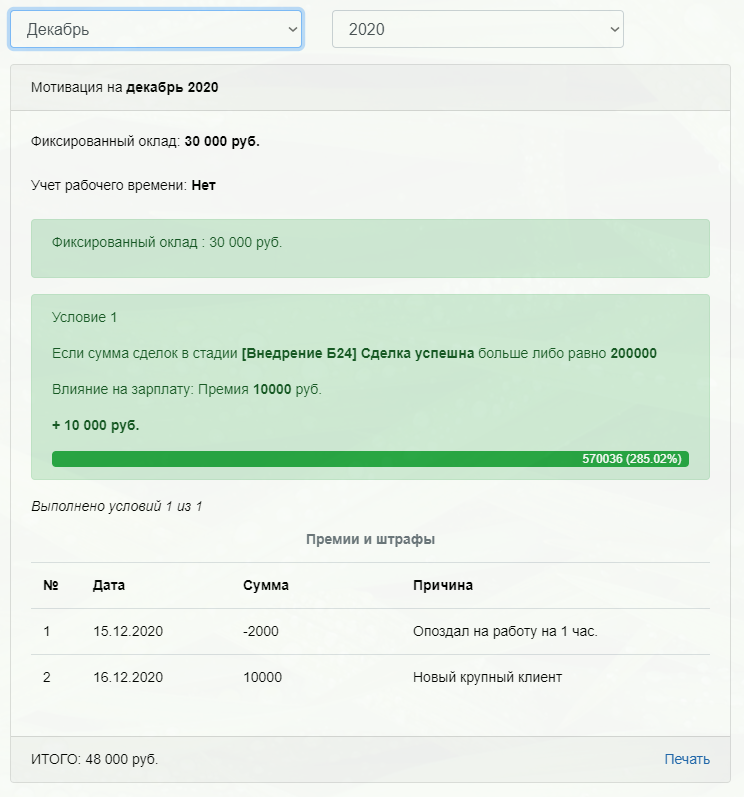Click the -2000 penalty amount cell
This screenshot has height=797, width=744.
click(x=261, y=631)
